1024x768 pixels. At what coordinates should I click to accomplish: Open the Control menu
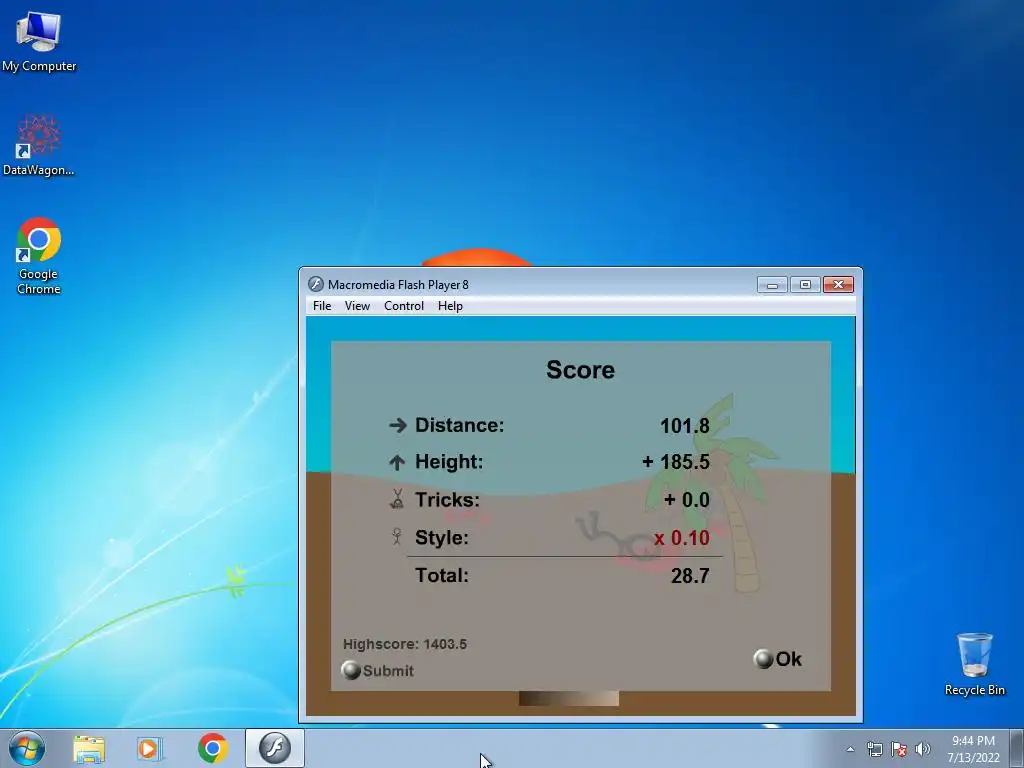tap(404, 306)
